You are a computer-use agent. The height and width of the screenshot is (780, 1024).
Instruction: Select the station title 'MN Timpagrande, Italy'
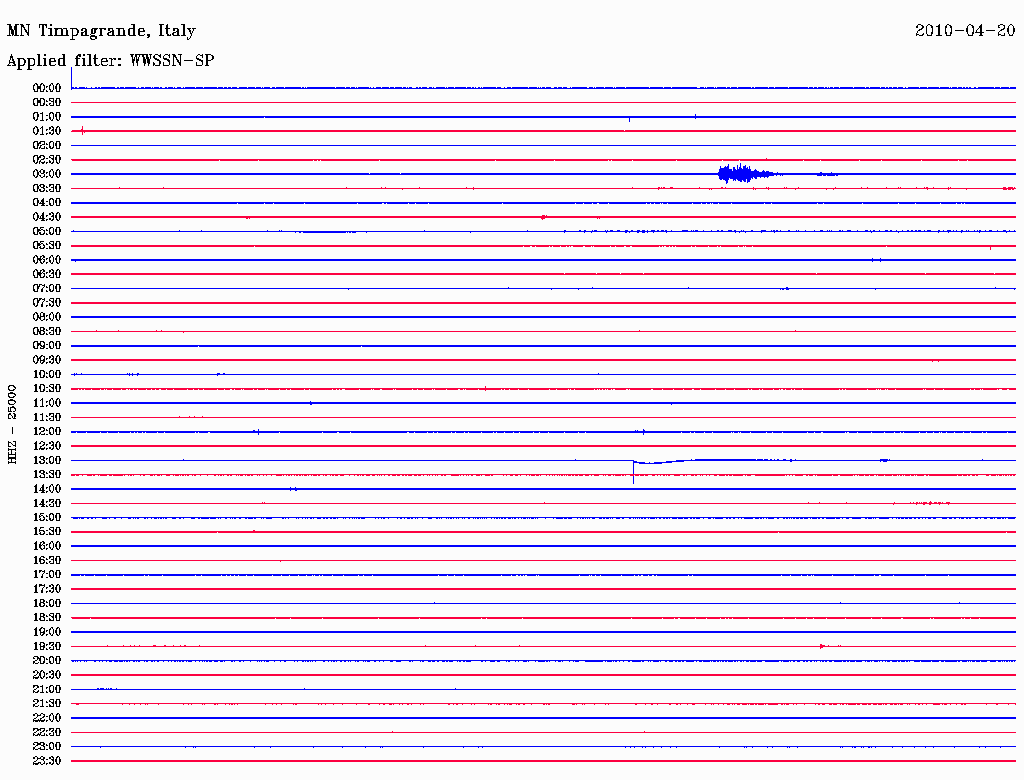click(x=101, y=31)
